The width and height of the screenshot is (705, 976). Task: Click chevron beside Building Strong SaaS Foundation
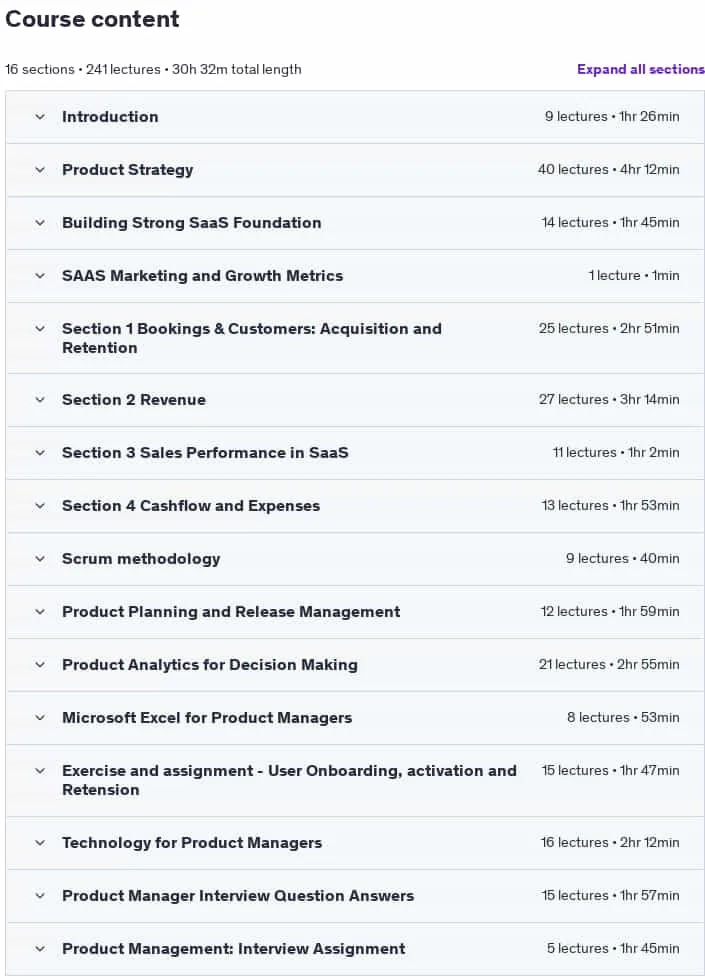coord(40,222)
